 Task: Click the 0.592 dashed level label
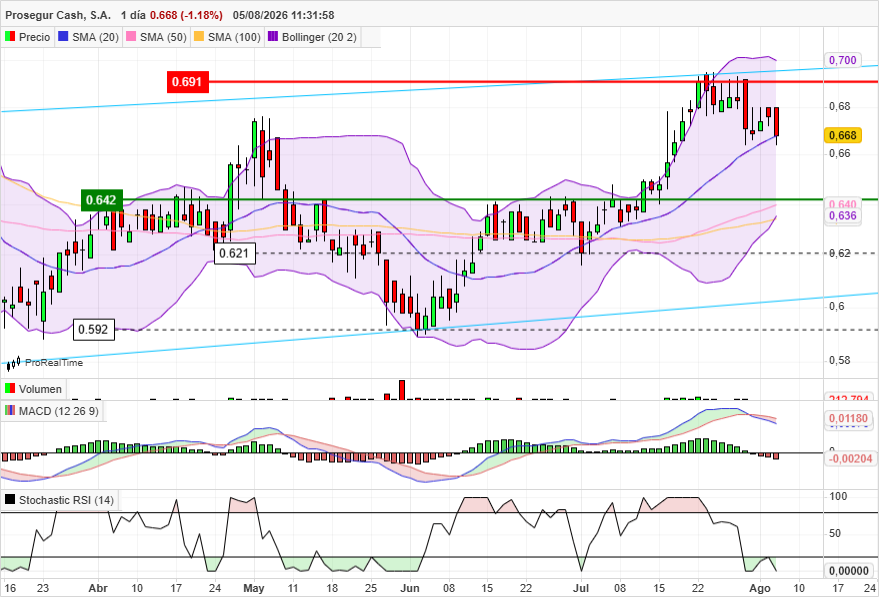[94, 330]
